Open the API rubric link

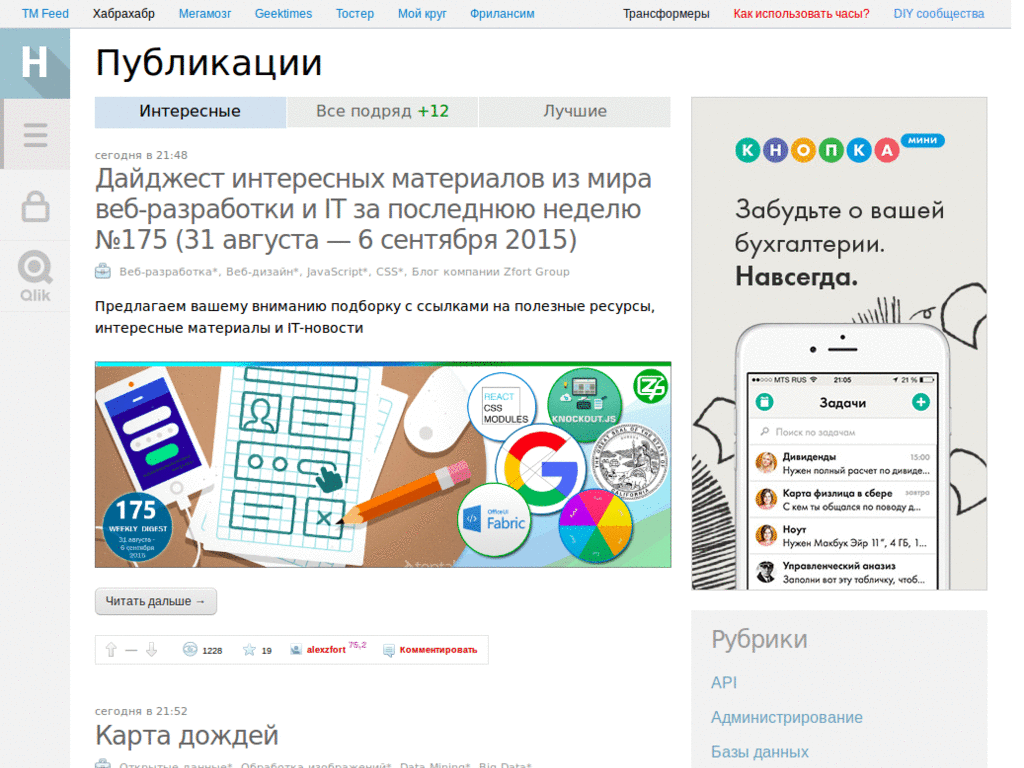(724, 682)
